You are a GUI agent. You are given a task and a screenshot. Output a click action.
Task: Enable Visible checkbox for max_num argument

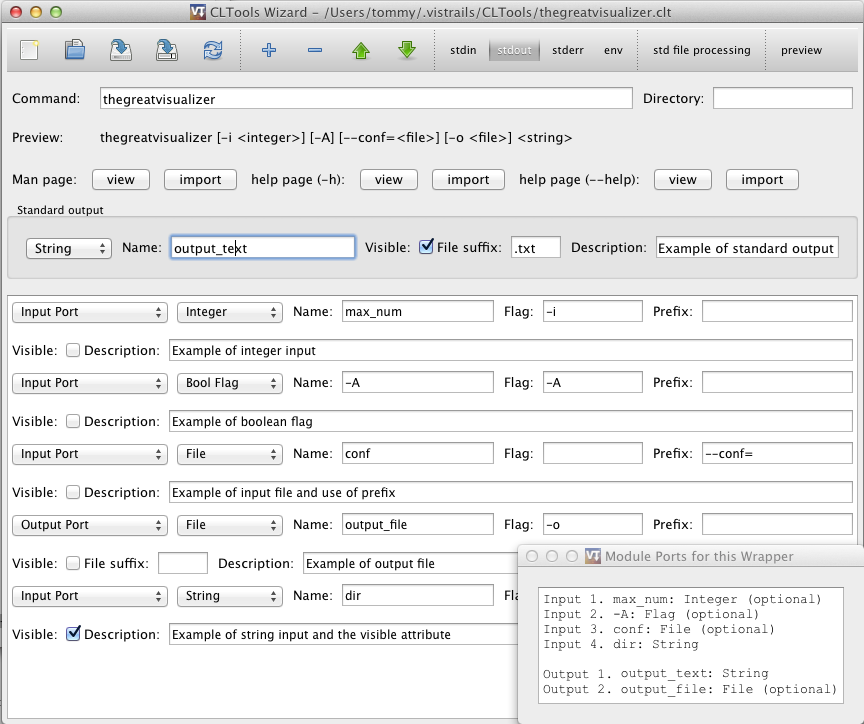click(x=74, y=351)
